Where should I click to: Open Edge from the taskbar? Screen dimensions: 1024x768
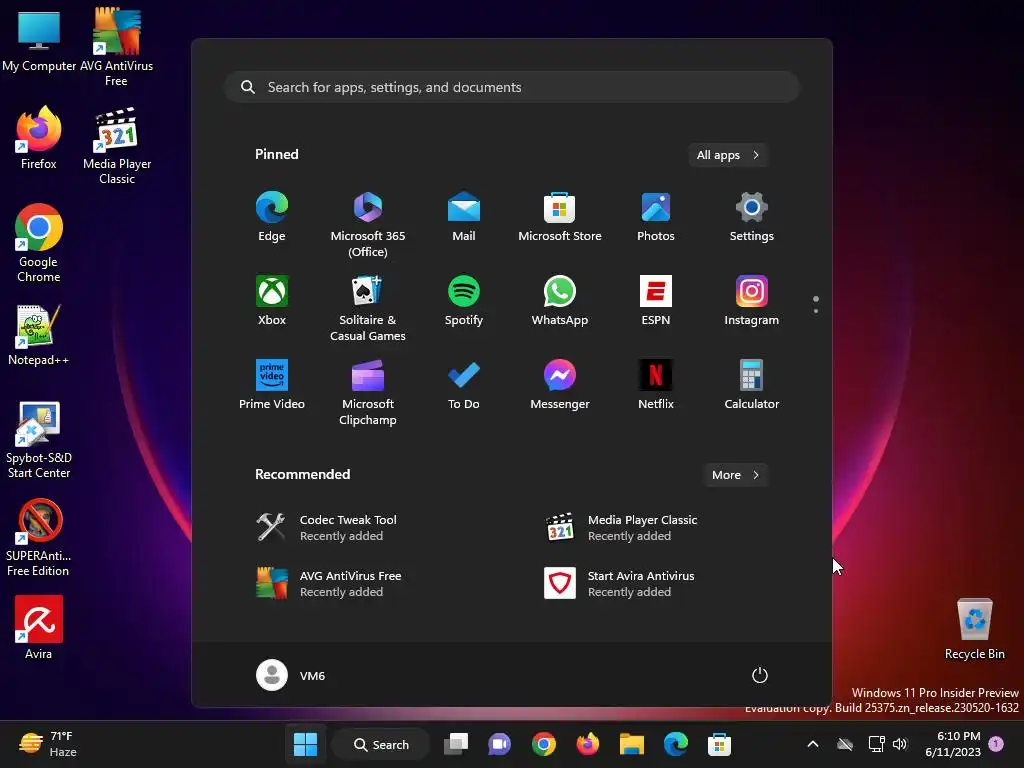point(675,744)
